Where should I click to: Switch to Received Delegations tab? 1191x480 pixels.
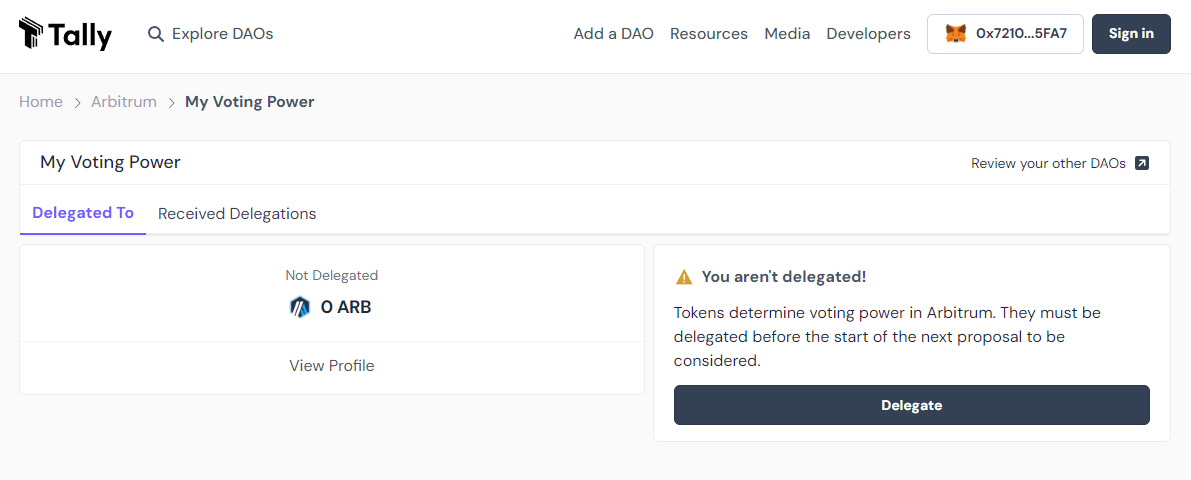pyautogui.click(x=237, y=214)
